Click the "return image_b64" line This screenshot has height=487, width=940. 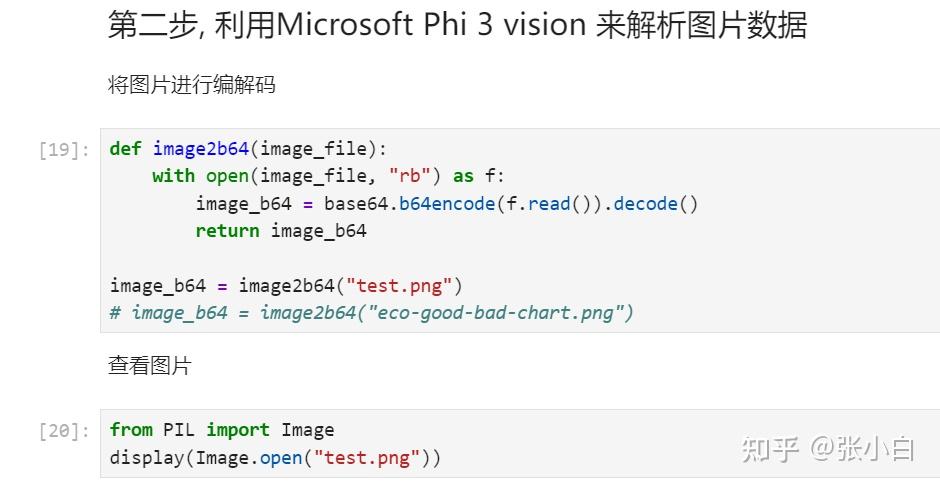[281, 231]
